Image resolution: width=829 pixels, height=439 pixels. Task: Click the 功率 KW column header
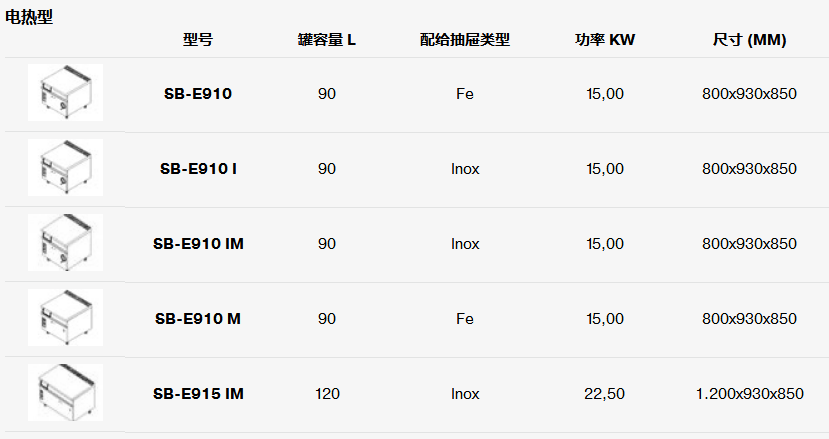[605, 40]
